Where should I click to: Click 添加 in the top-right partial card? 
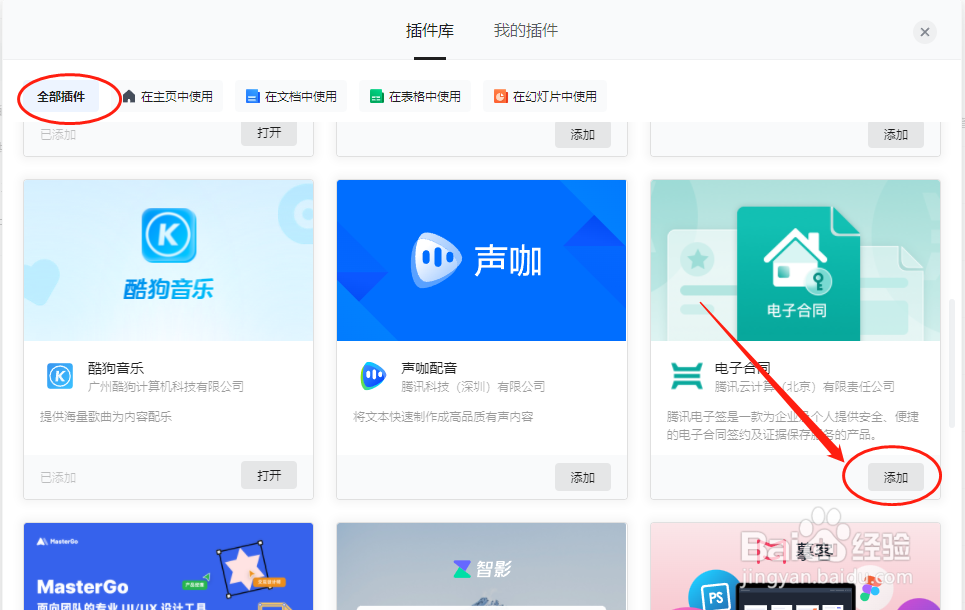895,134
